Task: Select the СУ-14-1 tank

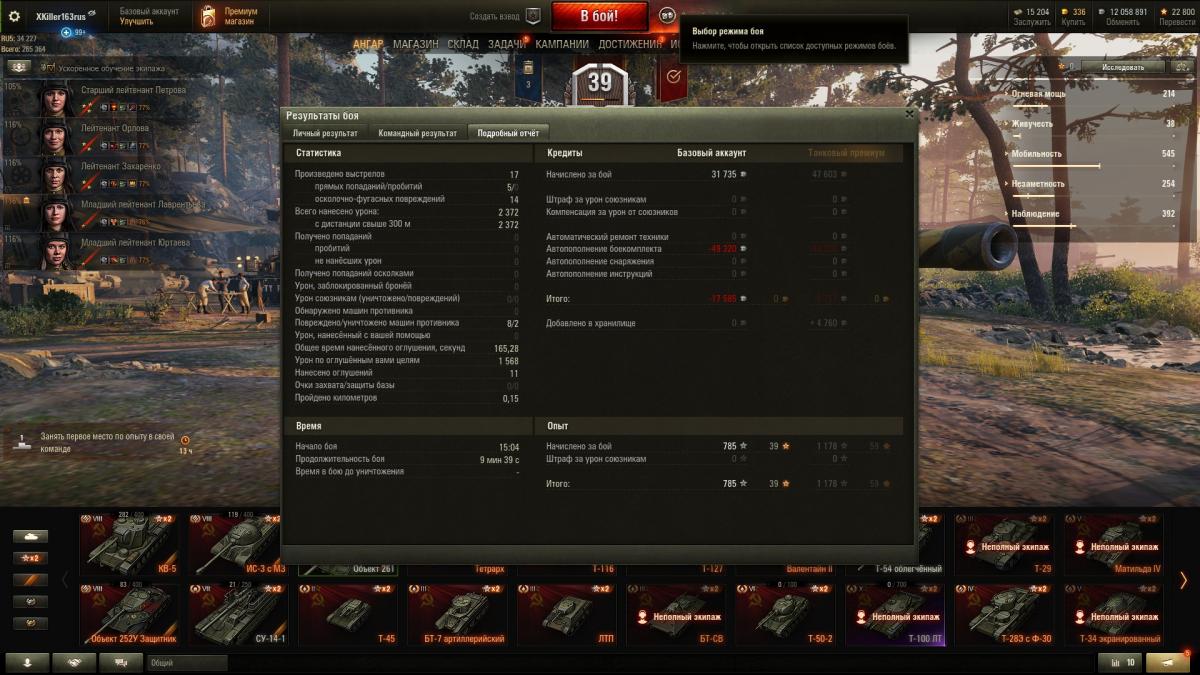Action: [237, 613]
